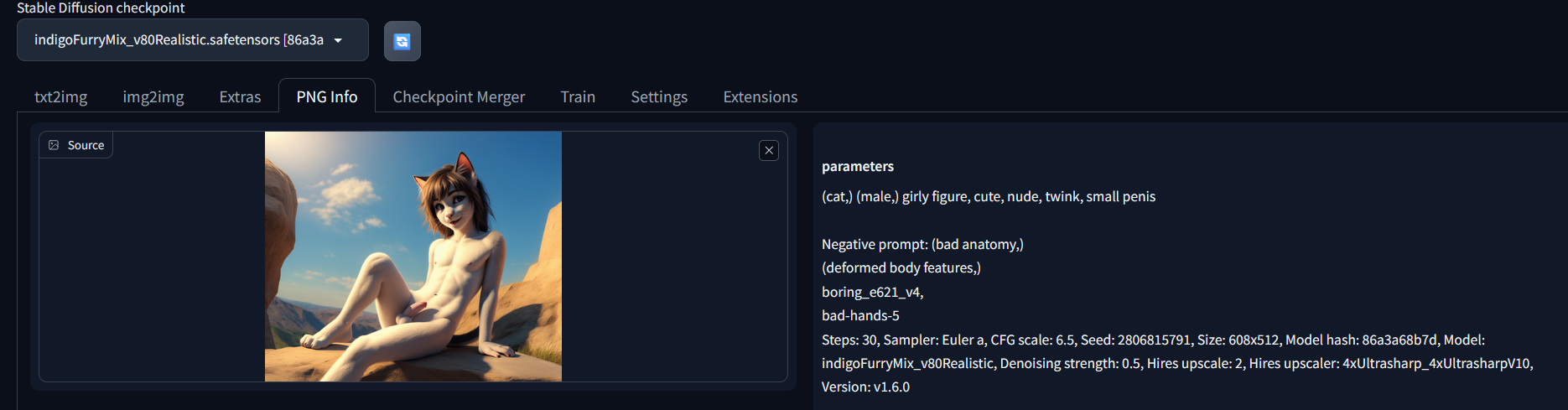The height and width of the screenshot is (410, 1568).
Task: Select the PNG Info tab
Action: pos(327,96)
